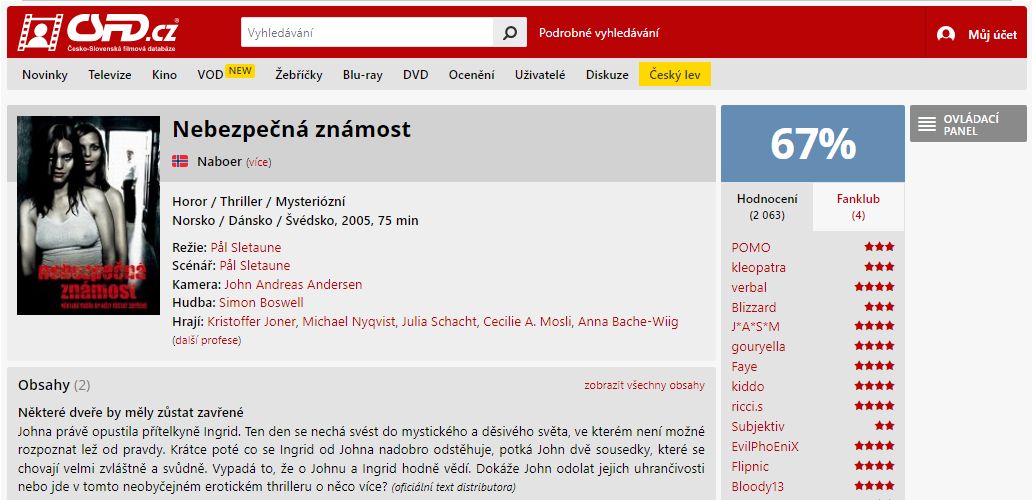Open user gouryella profile
The image size is (1032, 500).
pos(758,347)
